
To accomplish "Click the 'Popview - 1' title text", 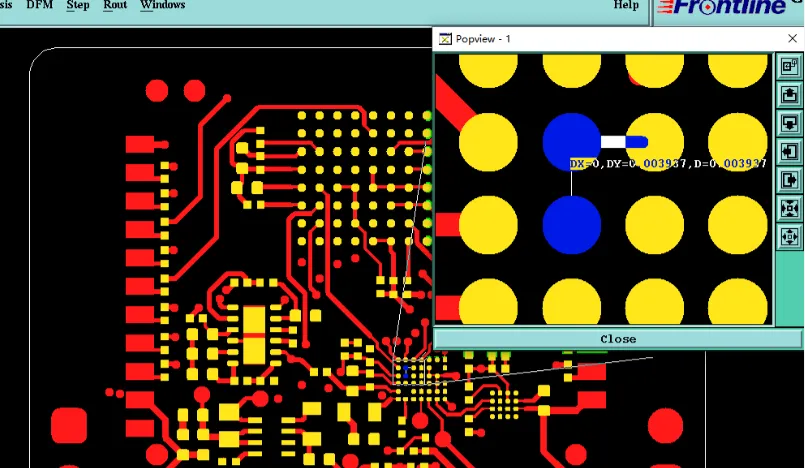I will 483,39.
